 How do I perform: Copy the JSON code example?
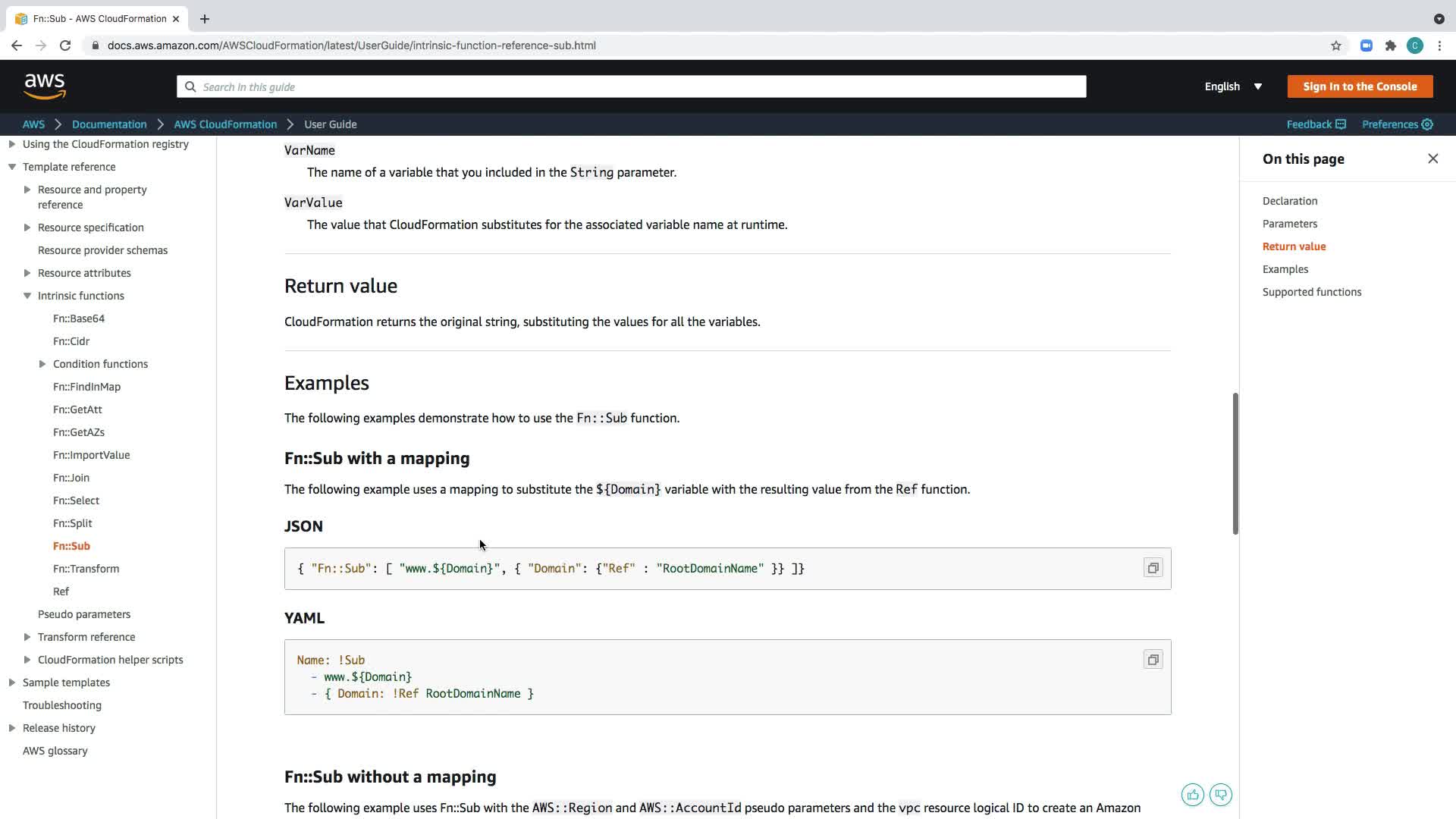click(x=1153, y=568)
